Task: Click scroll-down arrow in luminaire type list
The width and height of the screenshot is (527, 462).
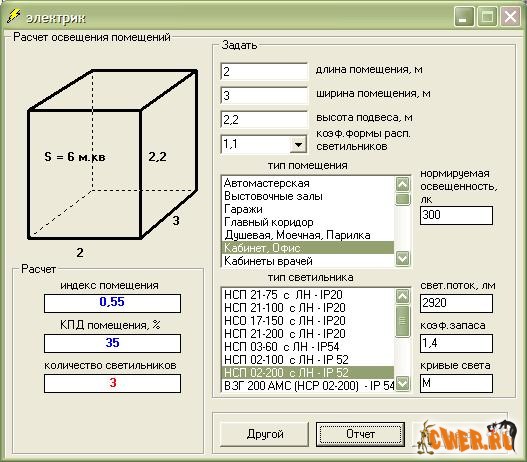Action: (403, 383)
